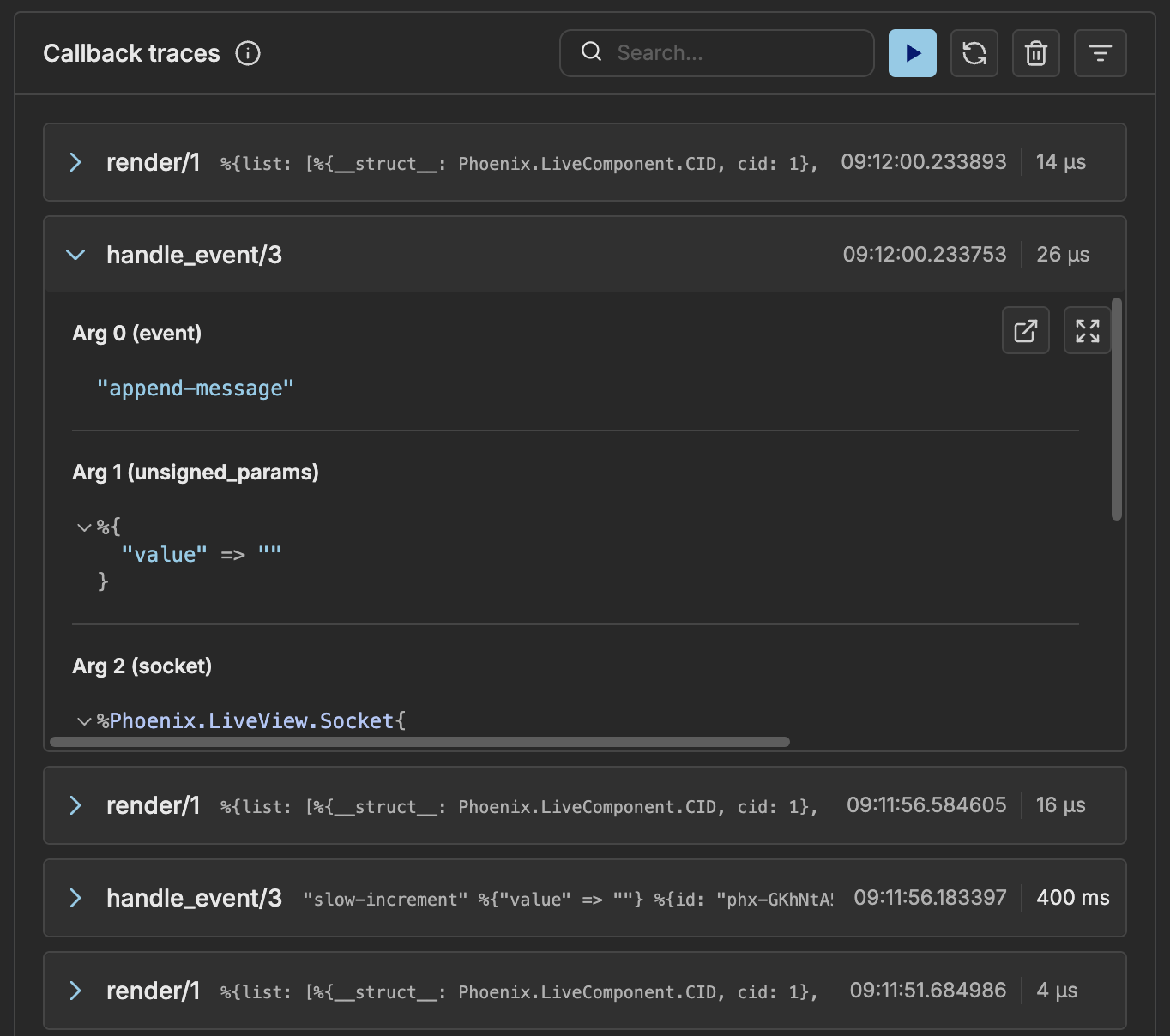
Task: Clear traces with the trash icon
Action: (x=1036, y=53)
